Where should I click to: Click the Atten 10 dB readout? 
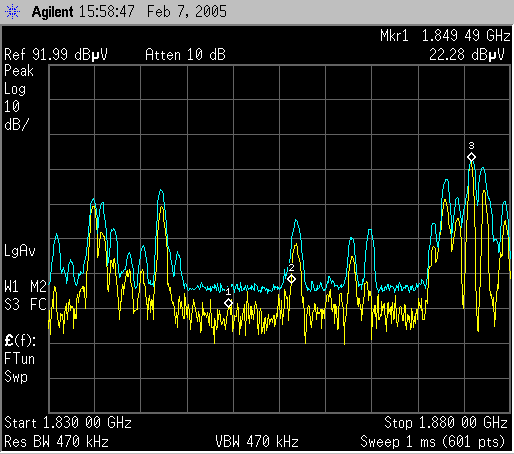click(185, 55)
